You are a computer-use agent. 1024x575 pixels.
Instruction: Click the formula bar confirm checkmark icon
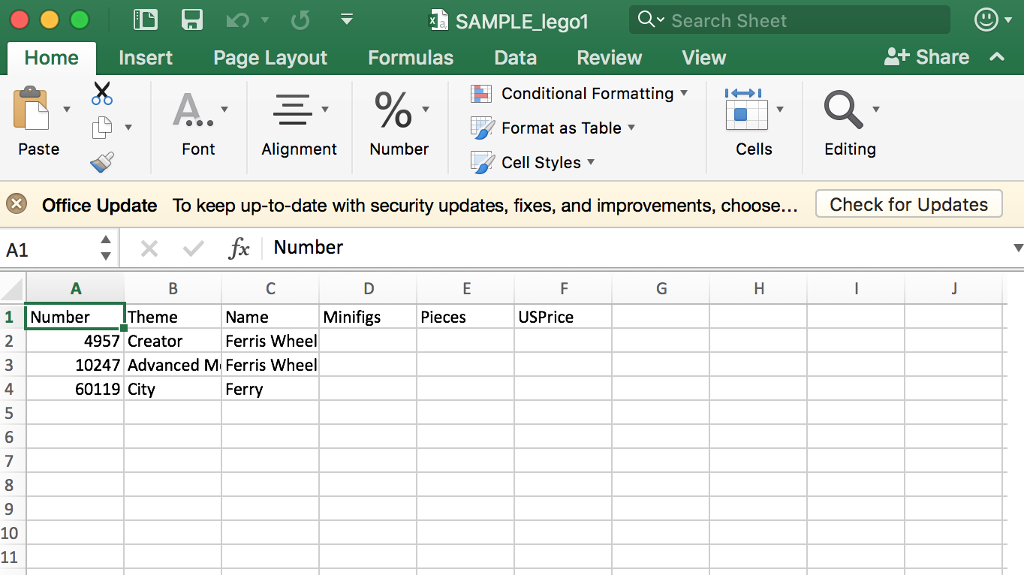coord(193,248)
